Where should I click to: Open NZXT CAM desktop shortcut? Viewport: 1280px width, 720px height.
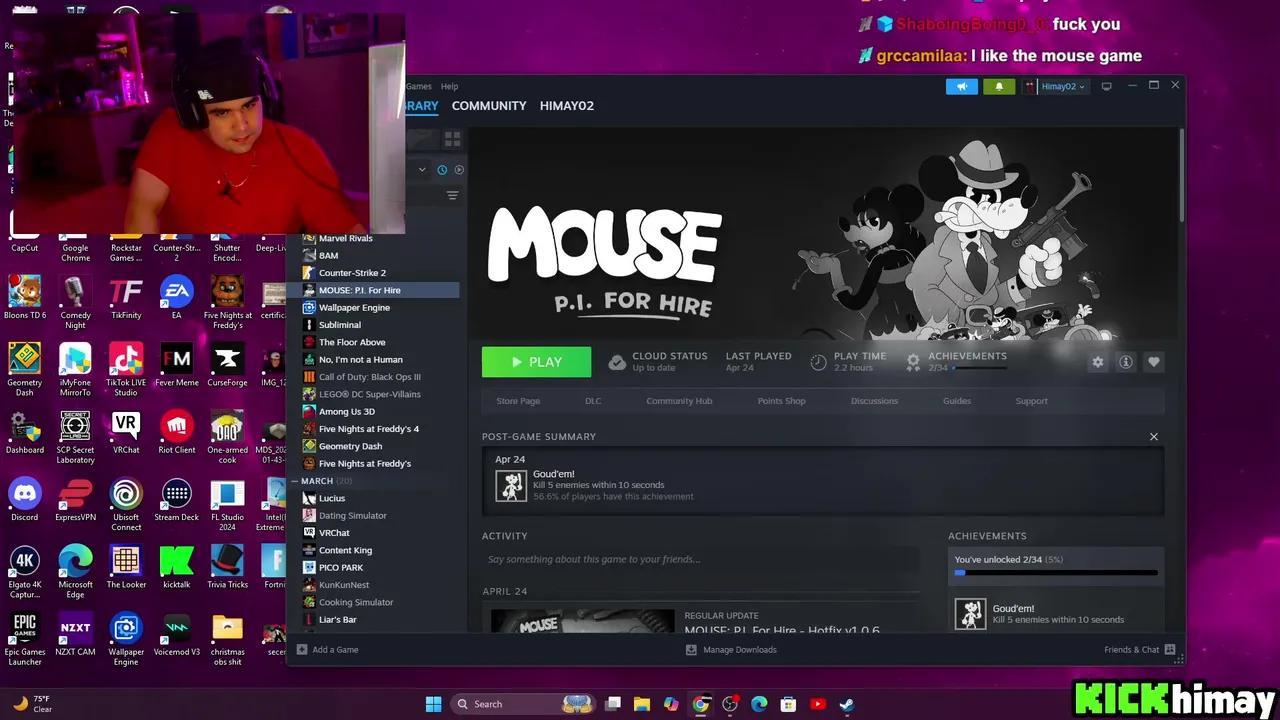[x=75, y=635]
